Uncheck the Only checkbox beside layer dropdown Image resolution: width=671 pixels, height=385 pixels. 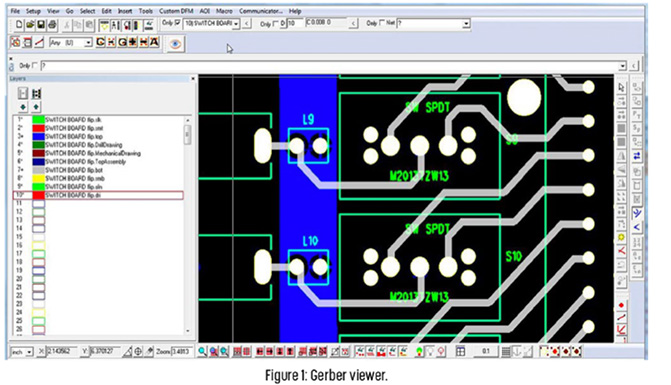(177, 23)
